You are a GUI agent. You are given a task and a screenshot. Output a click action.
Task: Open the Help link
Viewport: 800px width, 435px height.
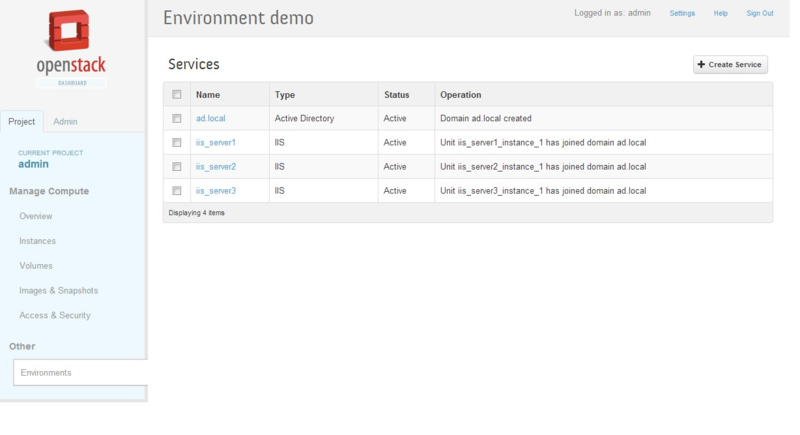[x=720, y=13]
